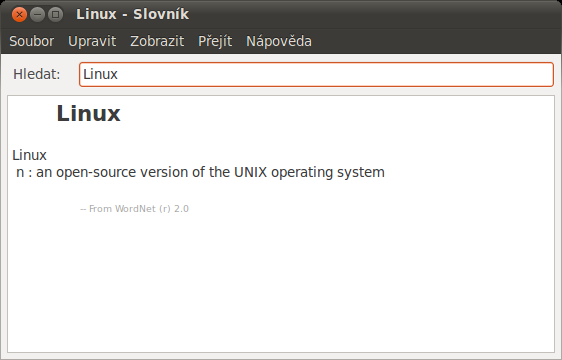Click the word UNIX in the definition

[x=251, y=172]
